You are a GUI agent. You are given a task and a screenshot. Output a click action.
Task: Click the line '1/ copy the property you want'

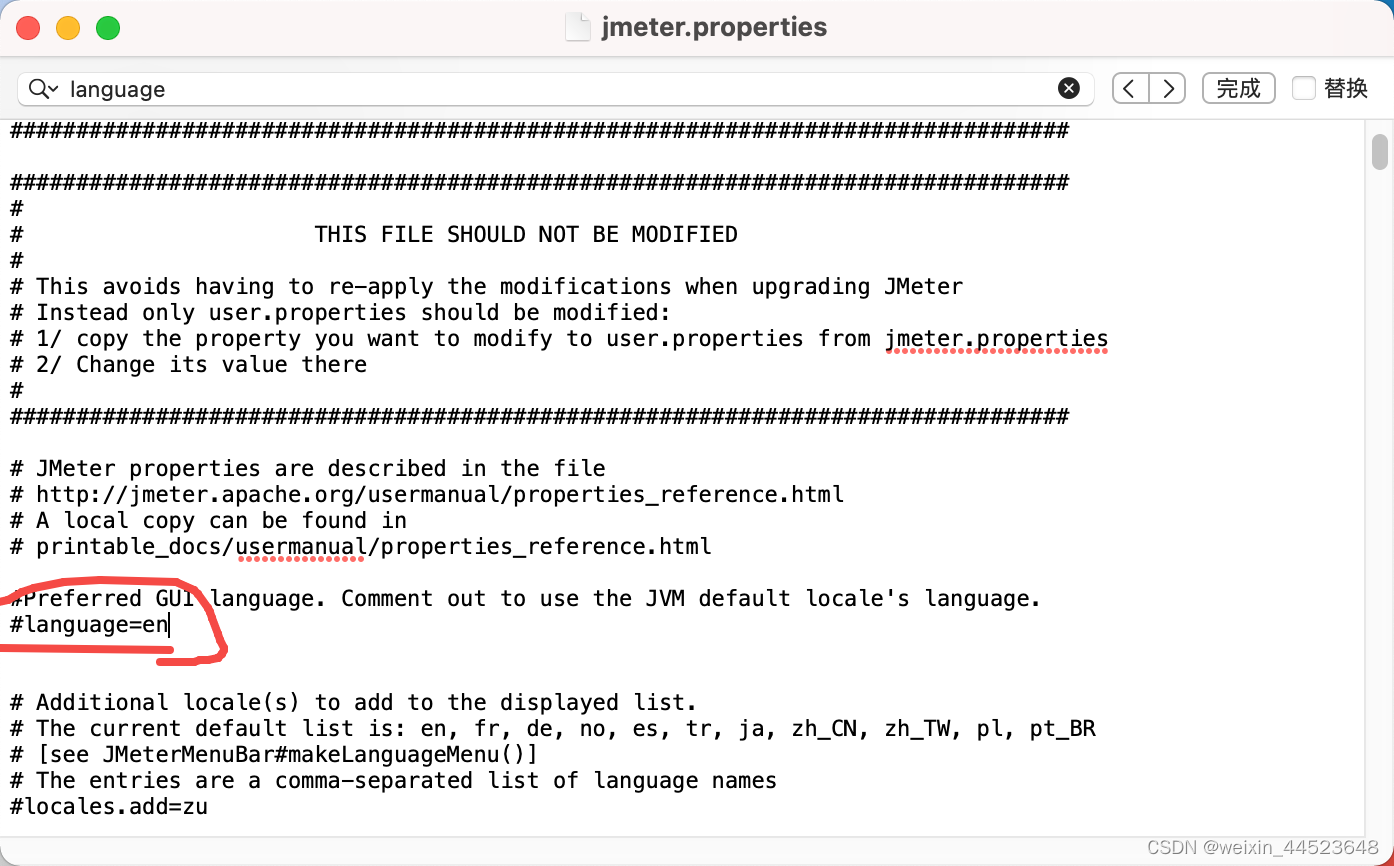click(559, 338)
